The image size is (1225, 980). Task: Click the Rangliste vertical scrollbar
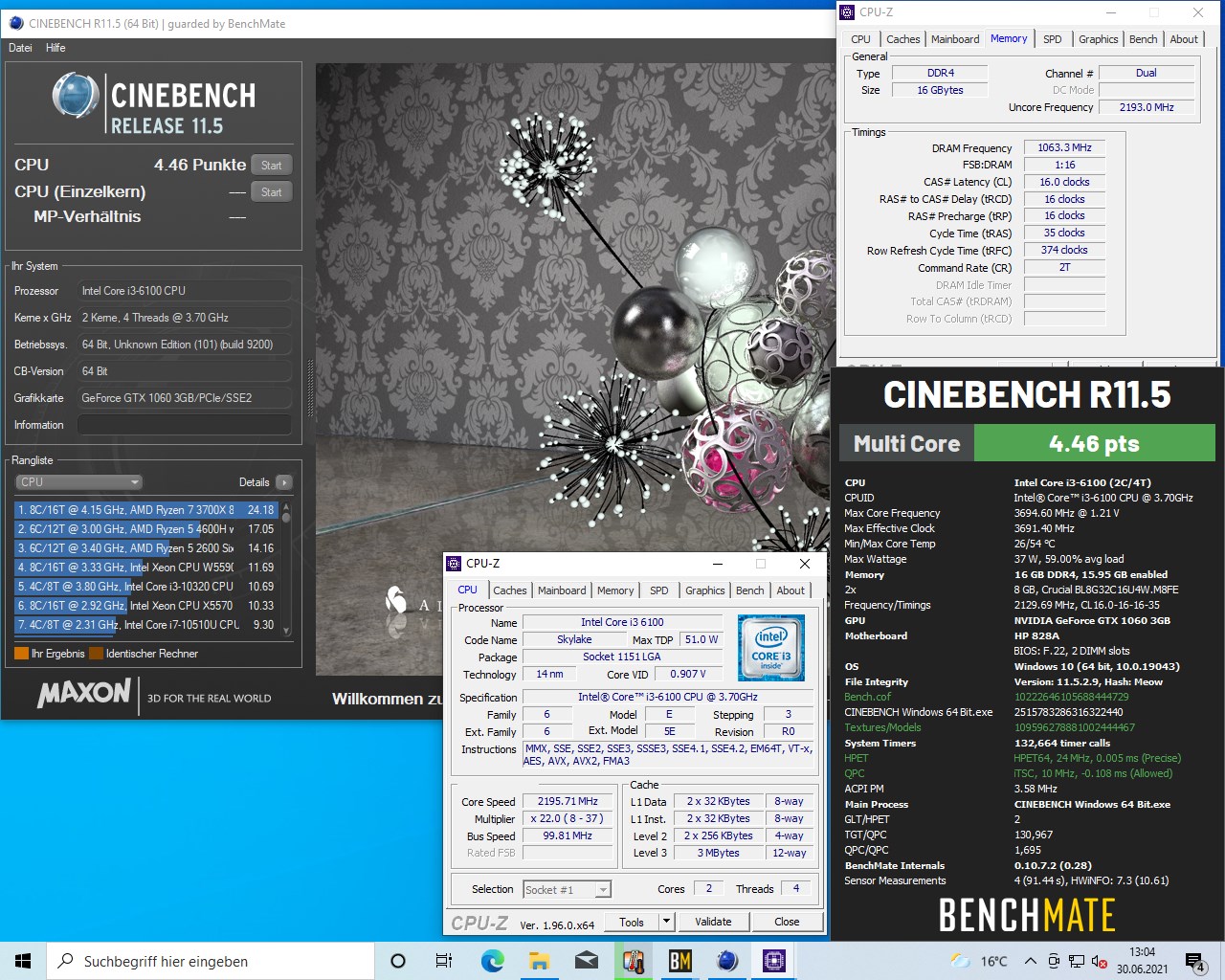(x=285, y=568)
